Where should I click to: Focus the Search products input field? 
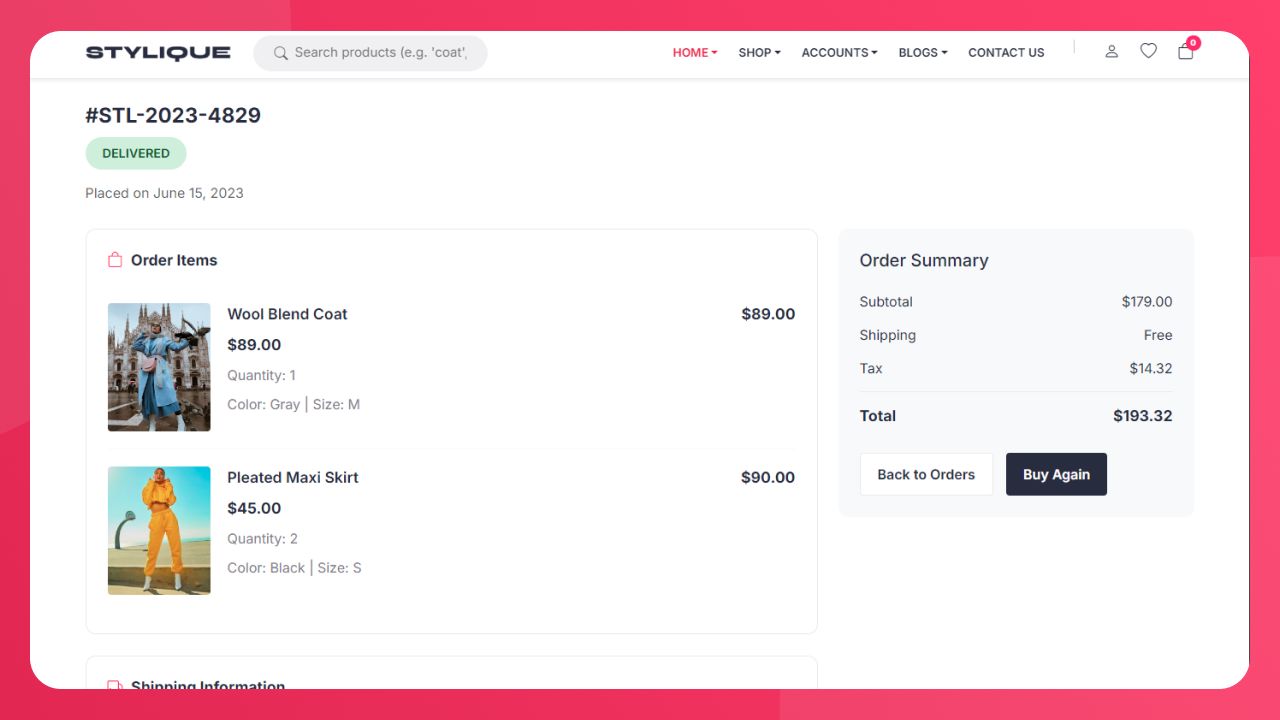(380, 53)
